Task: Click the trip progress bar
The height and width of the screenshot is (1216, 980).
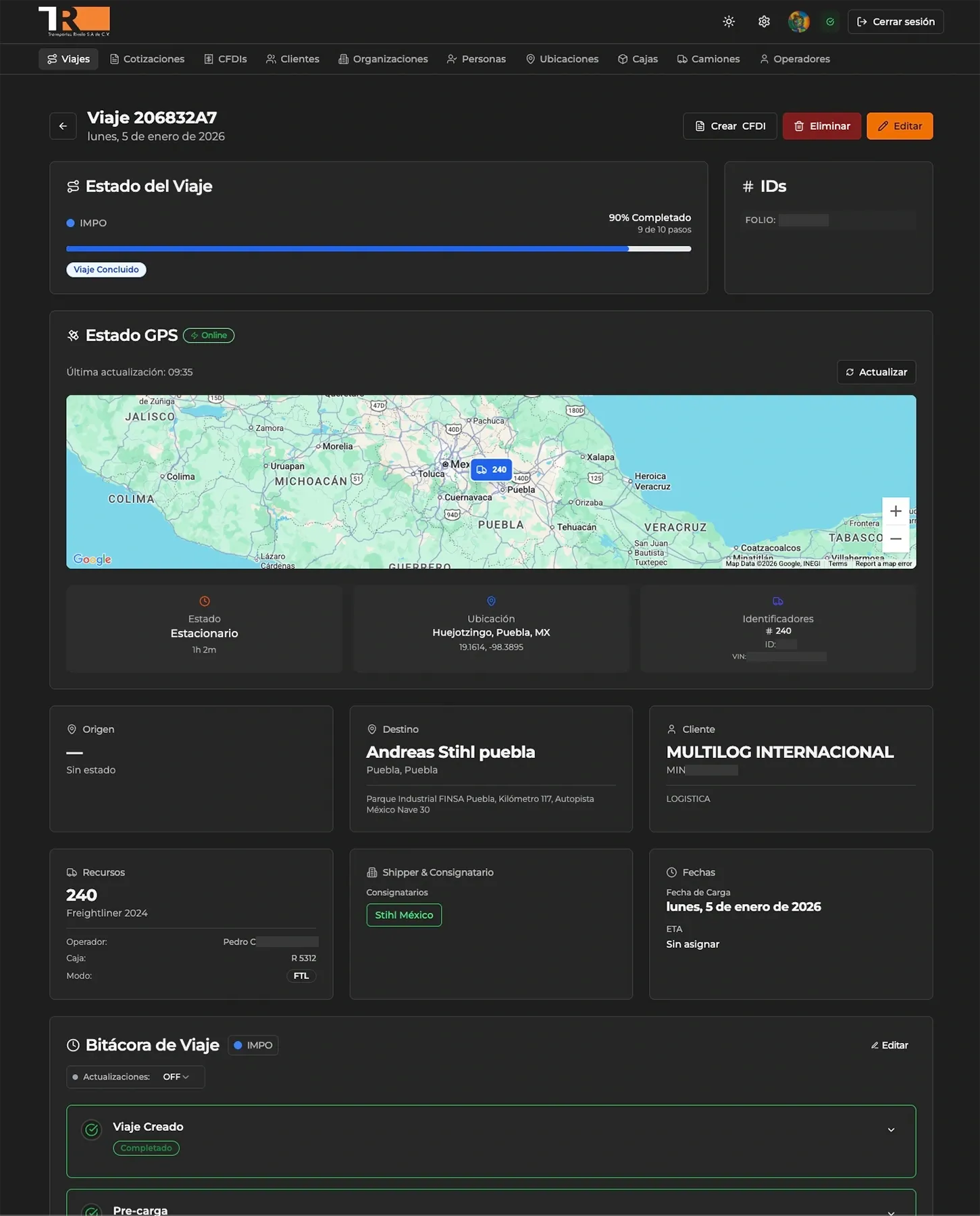Action: 378,249
